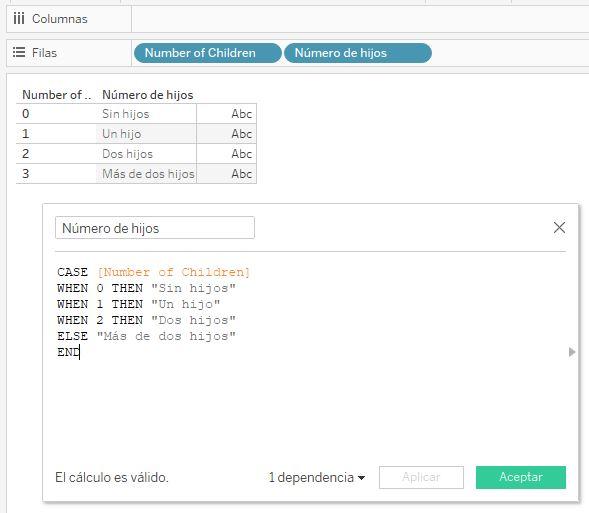The image size is (589, 513).
Task: Expand the function list arrow at right
Action: pos(572,352)
